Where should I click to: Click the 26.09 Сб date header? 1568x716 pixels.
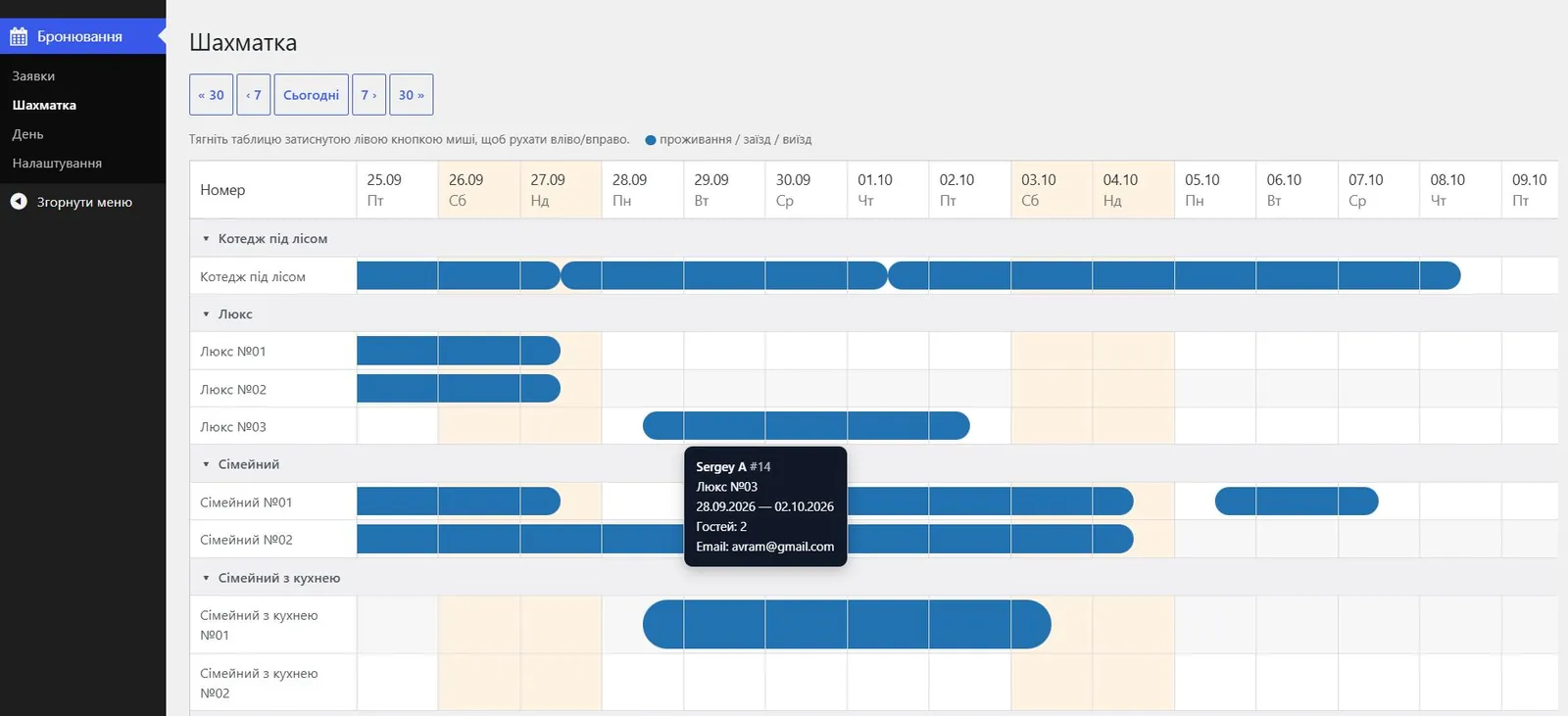[x=479, y=190]
